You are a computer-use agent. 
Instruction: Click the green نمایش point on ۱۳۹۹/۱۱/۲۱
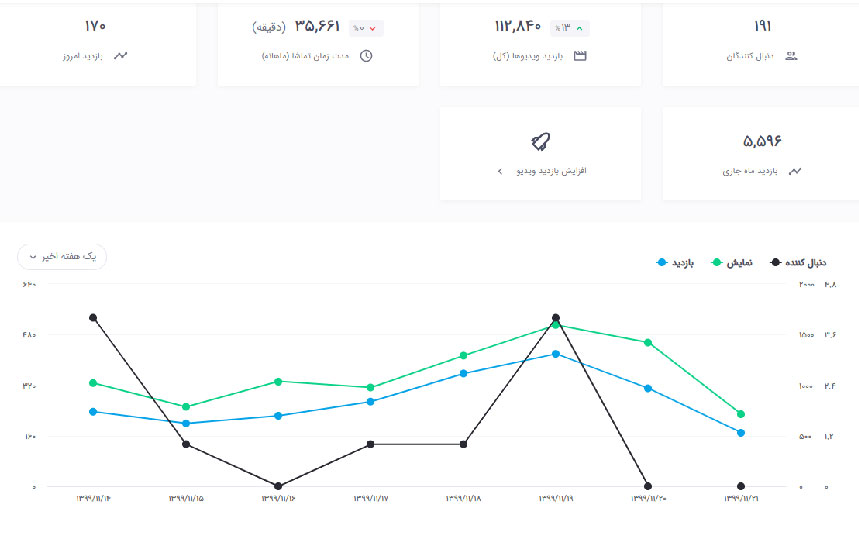741,414
